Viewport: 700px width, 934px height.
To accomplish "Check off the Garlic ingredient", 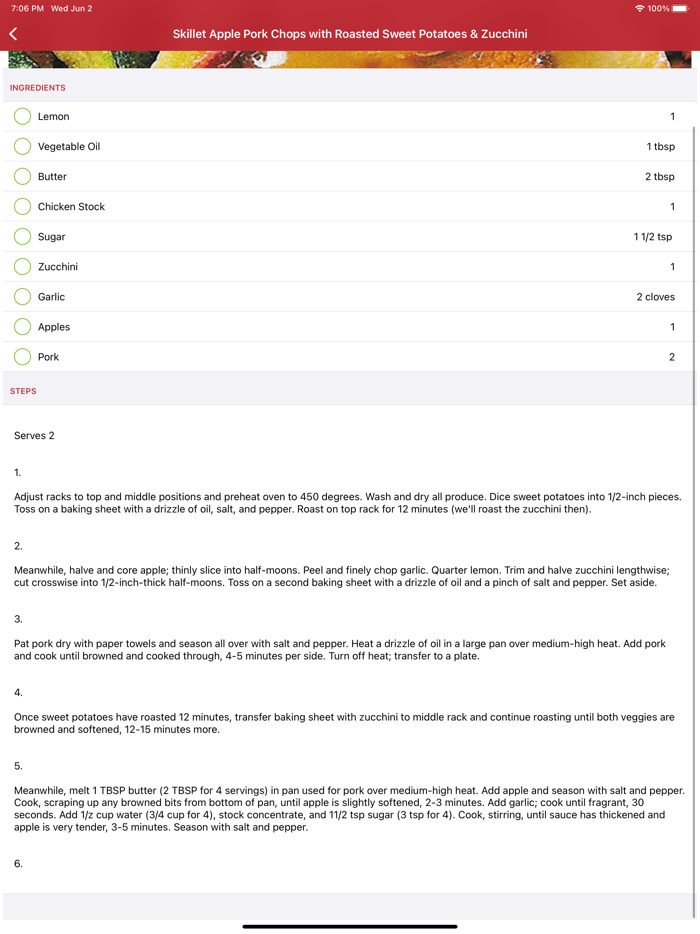I will click(22, 296).
